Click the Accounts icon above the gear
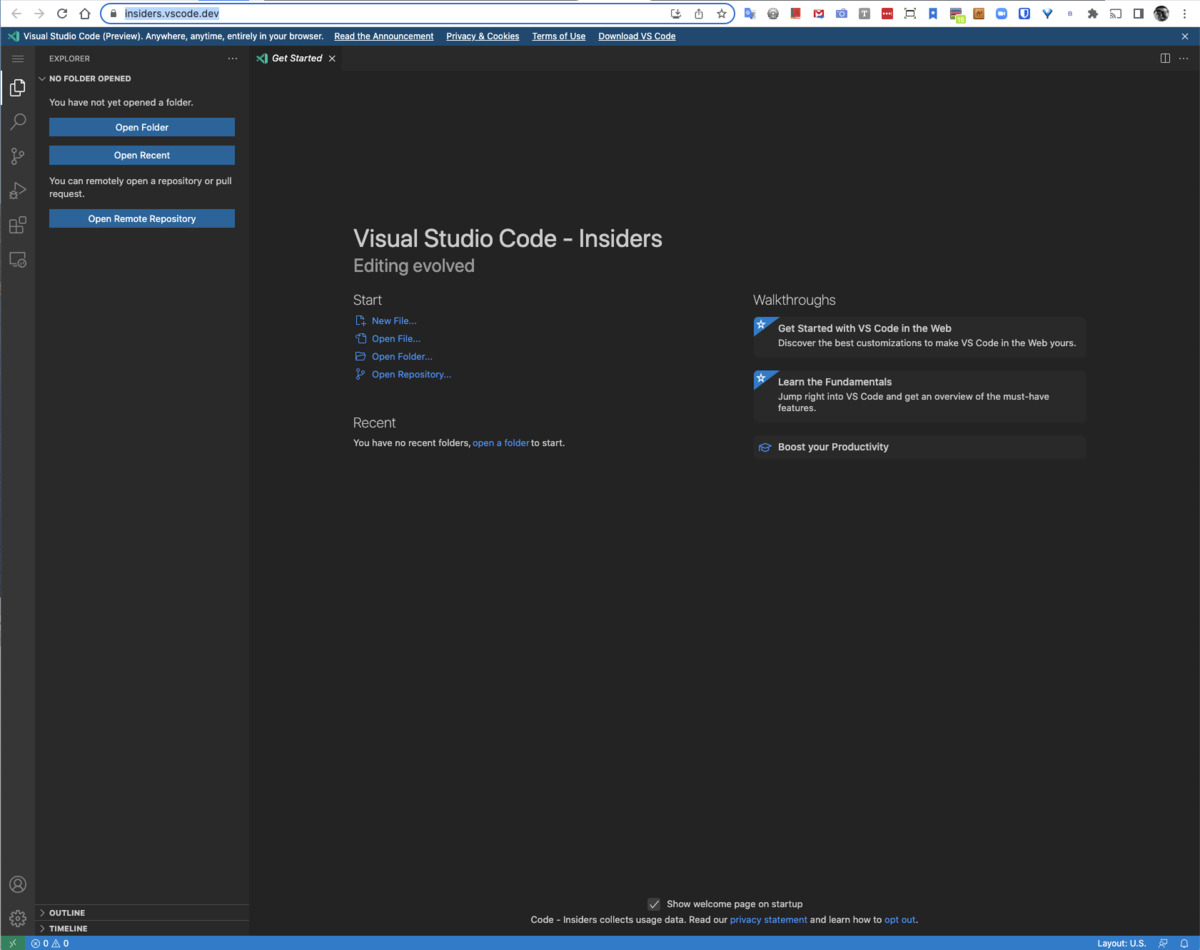This screenshot has width=1200, height=950. (x=17, y=884)
